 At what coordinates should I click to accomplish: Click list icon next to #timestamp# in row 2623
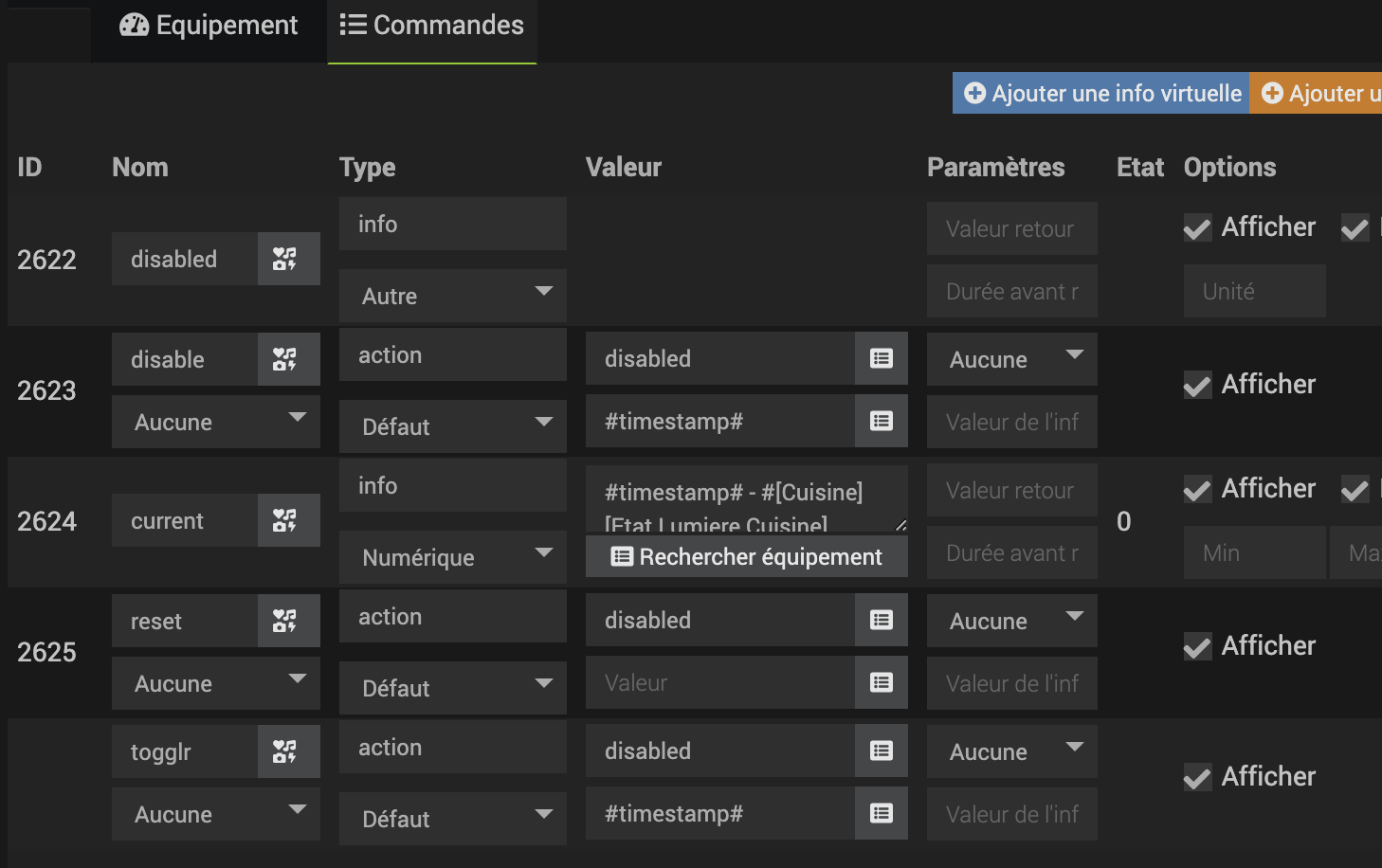pyautogui.click(x=881, y=421)
